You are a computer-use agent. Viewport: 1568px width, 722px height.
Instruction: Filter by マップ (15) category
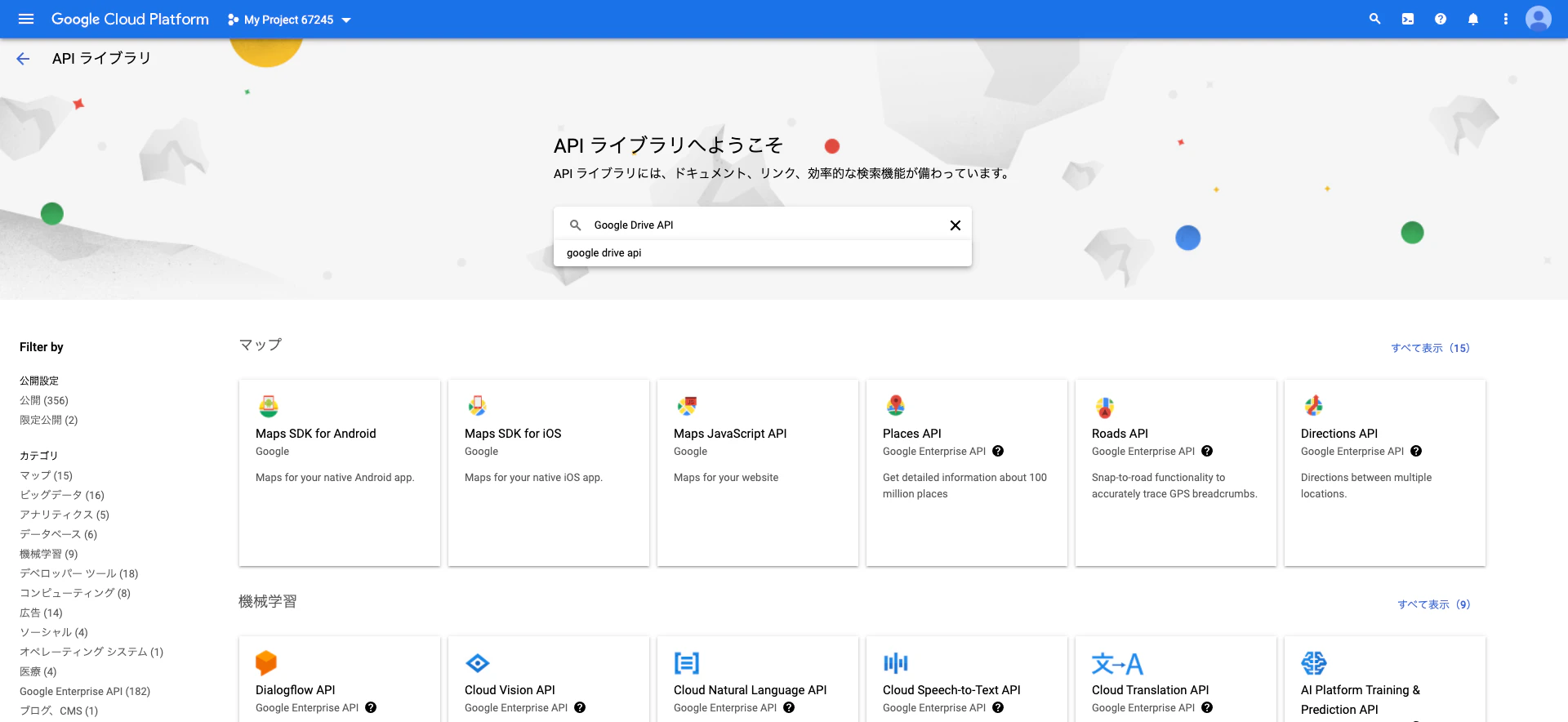[x=46, y=475]
